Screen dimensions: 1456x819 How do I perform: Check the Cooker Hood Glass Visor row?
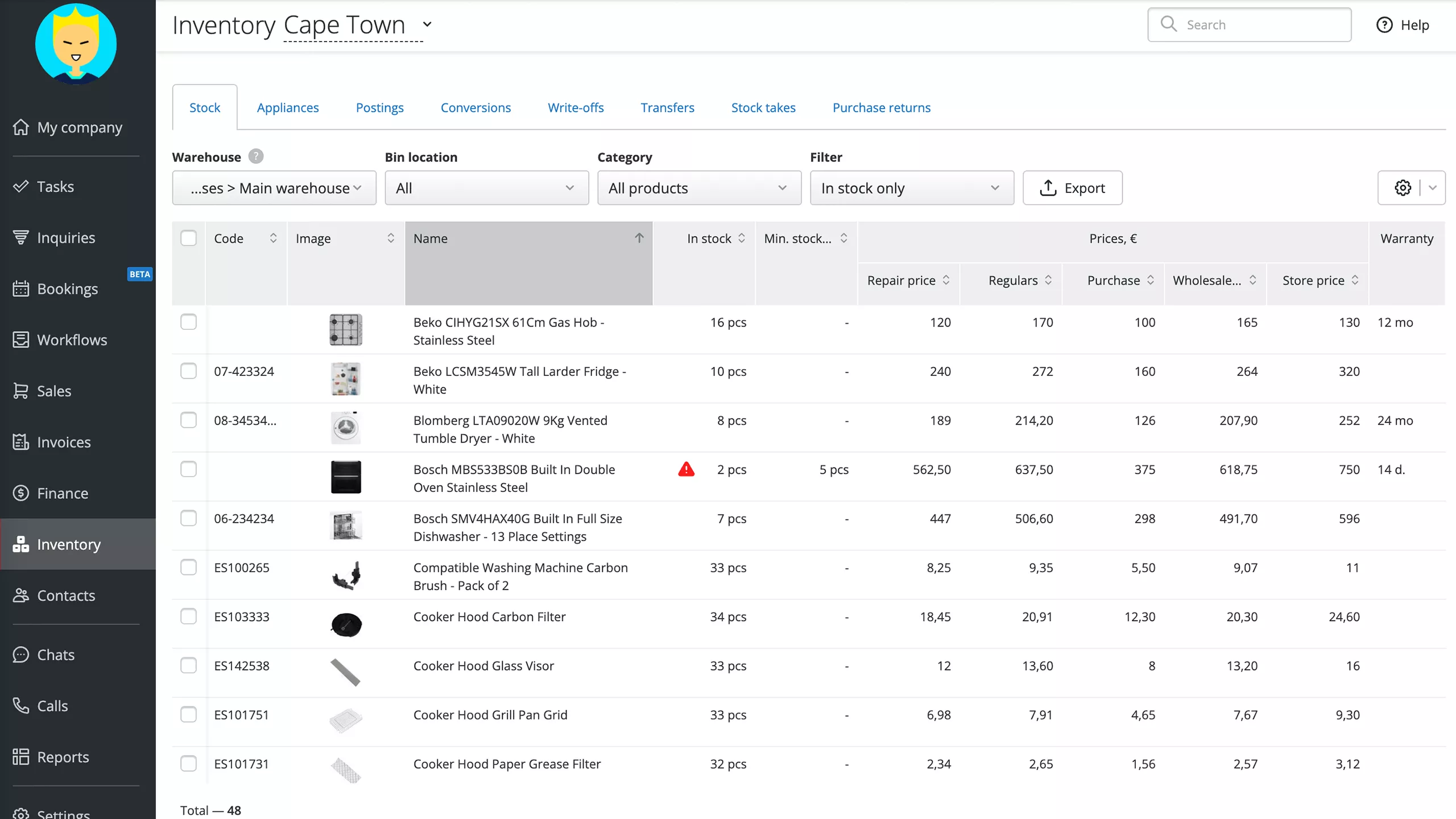click(x=188, y=665)
